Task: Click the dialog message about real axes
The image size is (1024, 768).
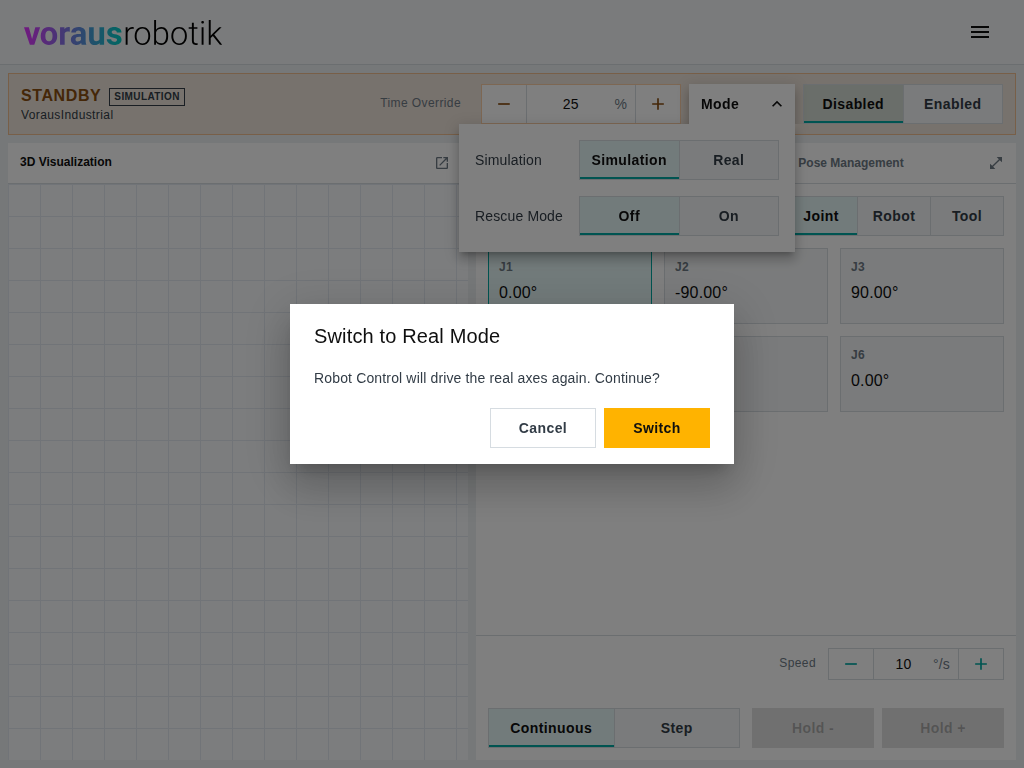Action: tap(487, 378)
